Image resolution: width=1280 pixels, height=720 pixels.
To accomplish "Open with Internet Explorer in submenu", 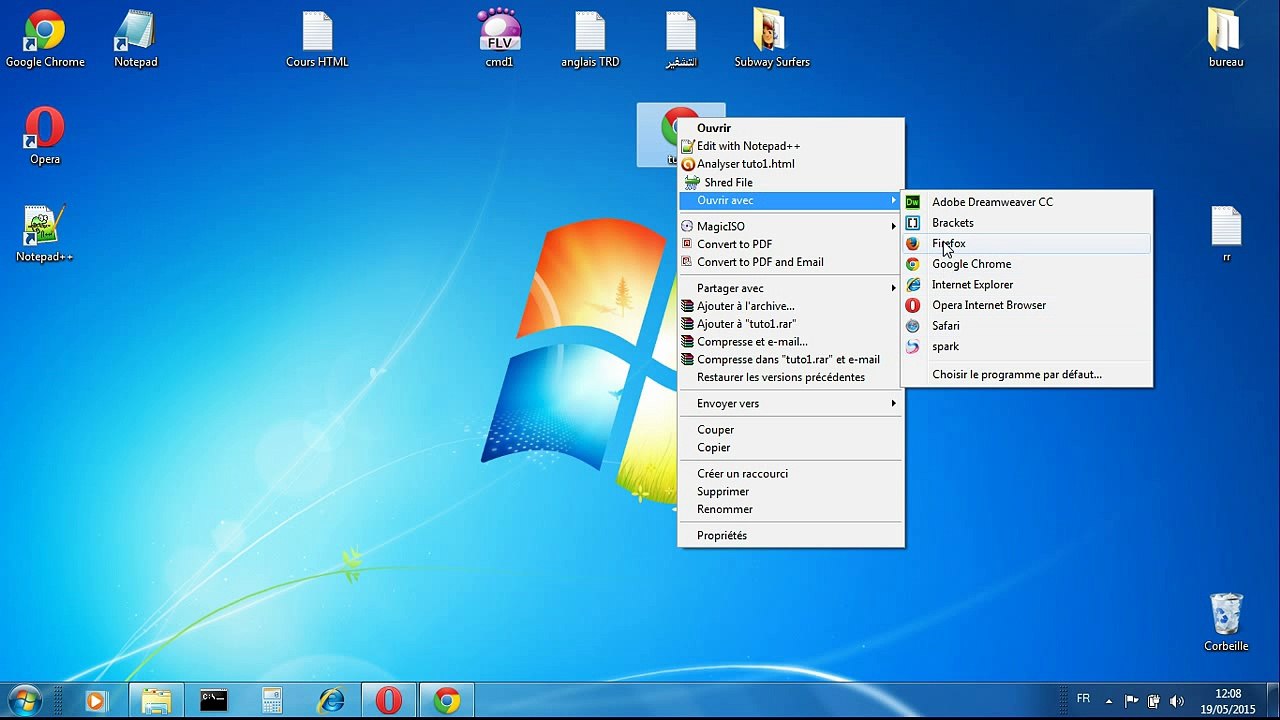I will [1026, 285].
